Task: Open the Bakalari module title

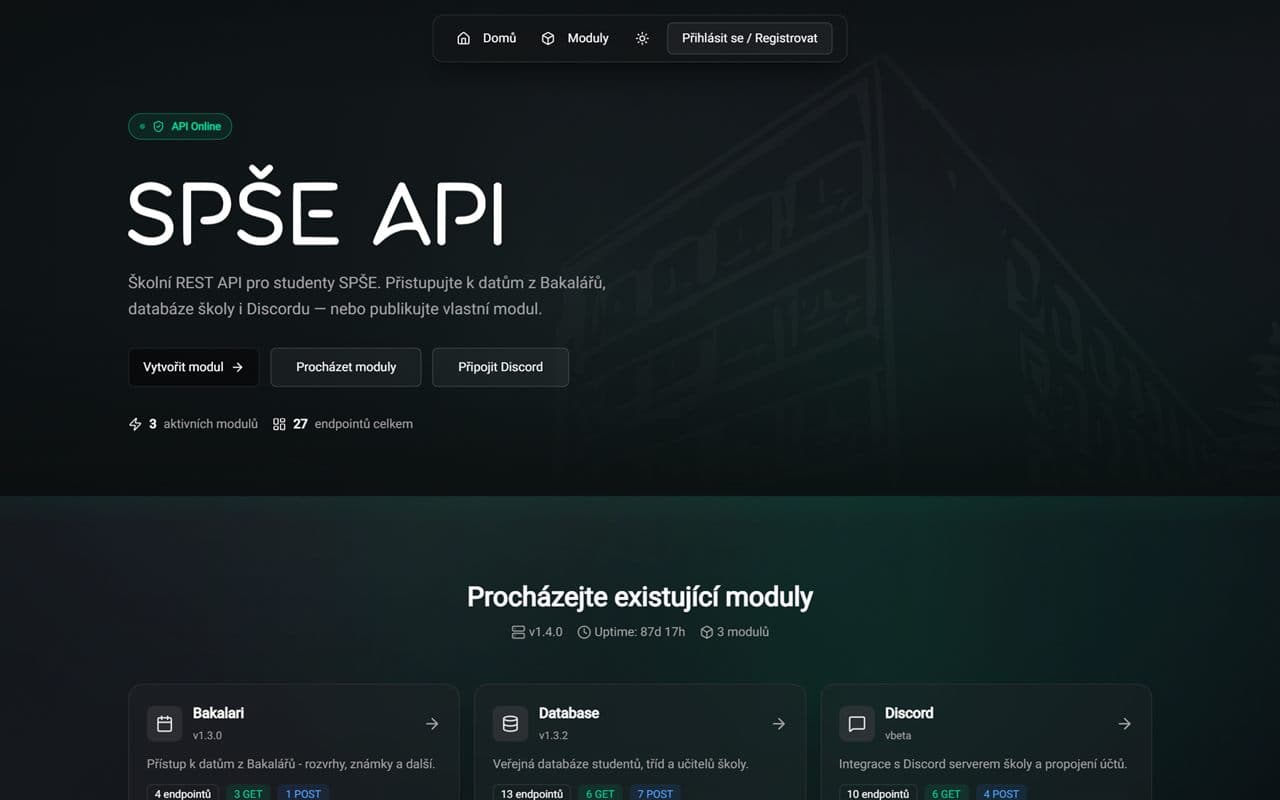Action: pyautogui.click(x=218, y=713)
